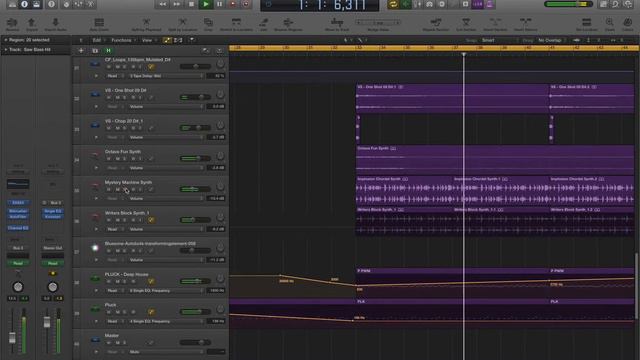
Task: Expand the Track Saw Bass Hit disclosure triangle
Action: coord(6,49)
